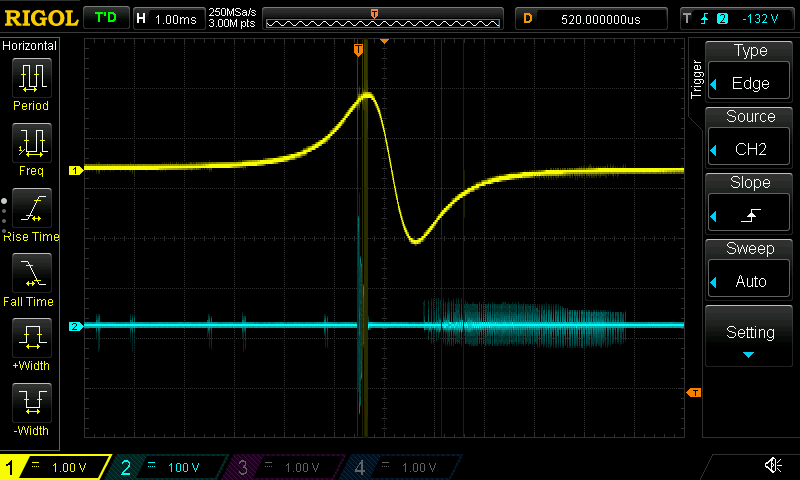
Task: Expand the trigger Setting submenu
Action: point(749,336)
